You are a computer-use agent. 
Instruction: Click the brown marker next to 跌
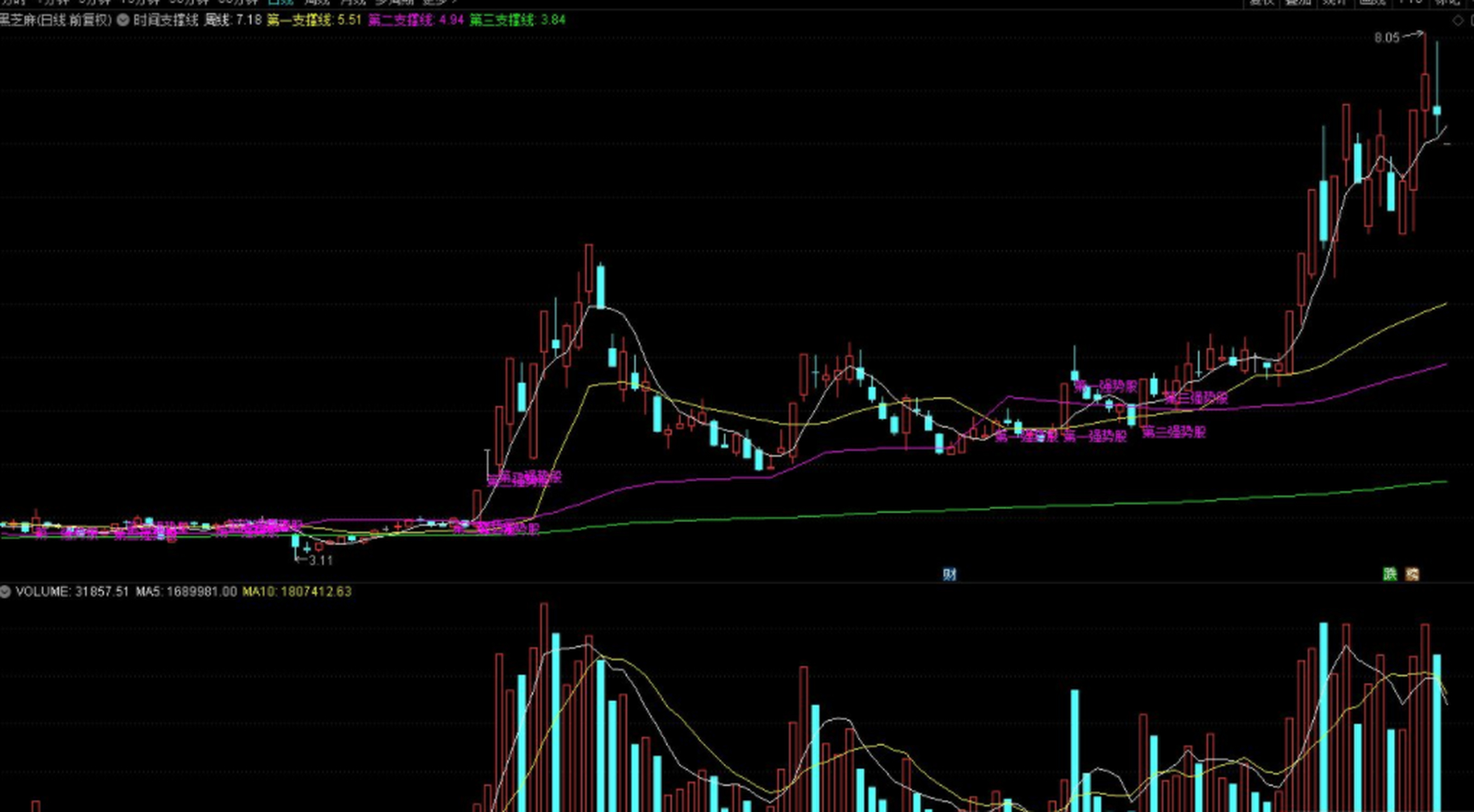click(1412, 574)
